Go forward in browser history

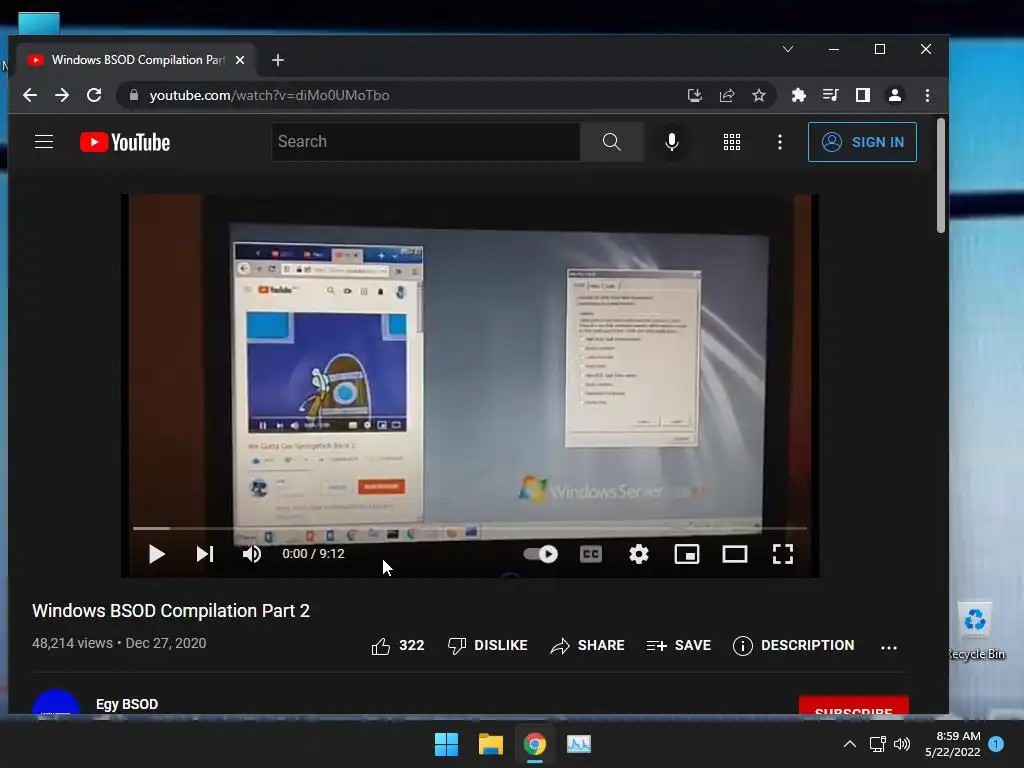[62, 95]
